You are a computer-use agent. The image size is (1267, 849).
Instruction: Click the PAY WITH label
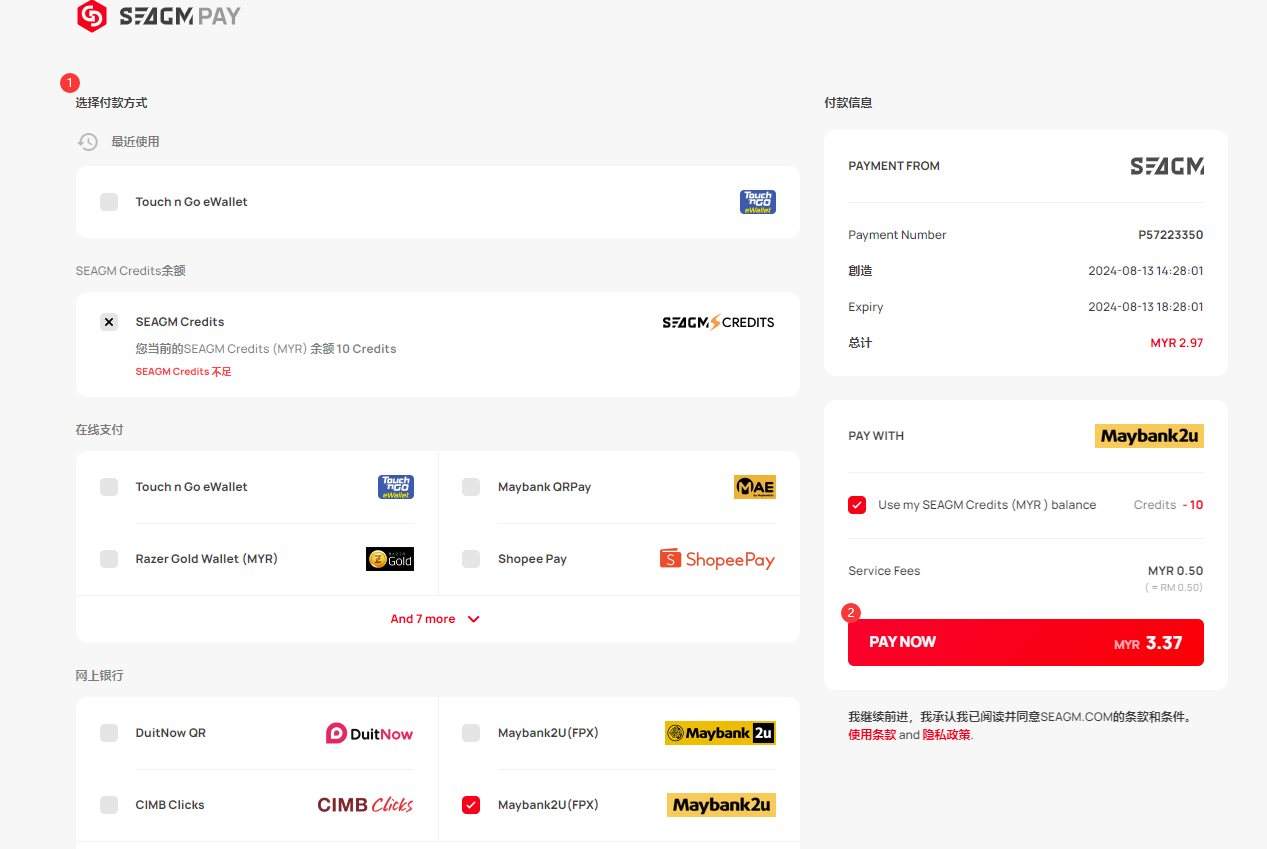pos(876,436)
